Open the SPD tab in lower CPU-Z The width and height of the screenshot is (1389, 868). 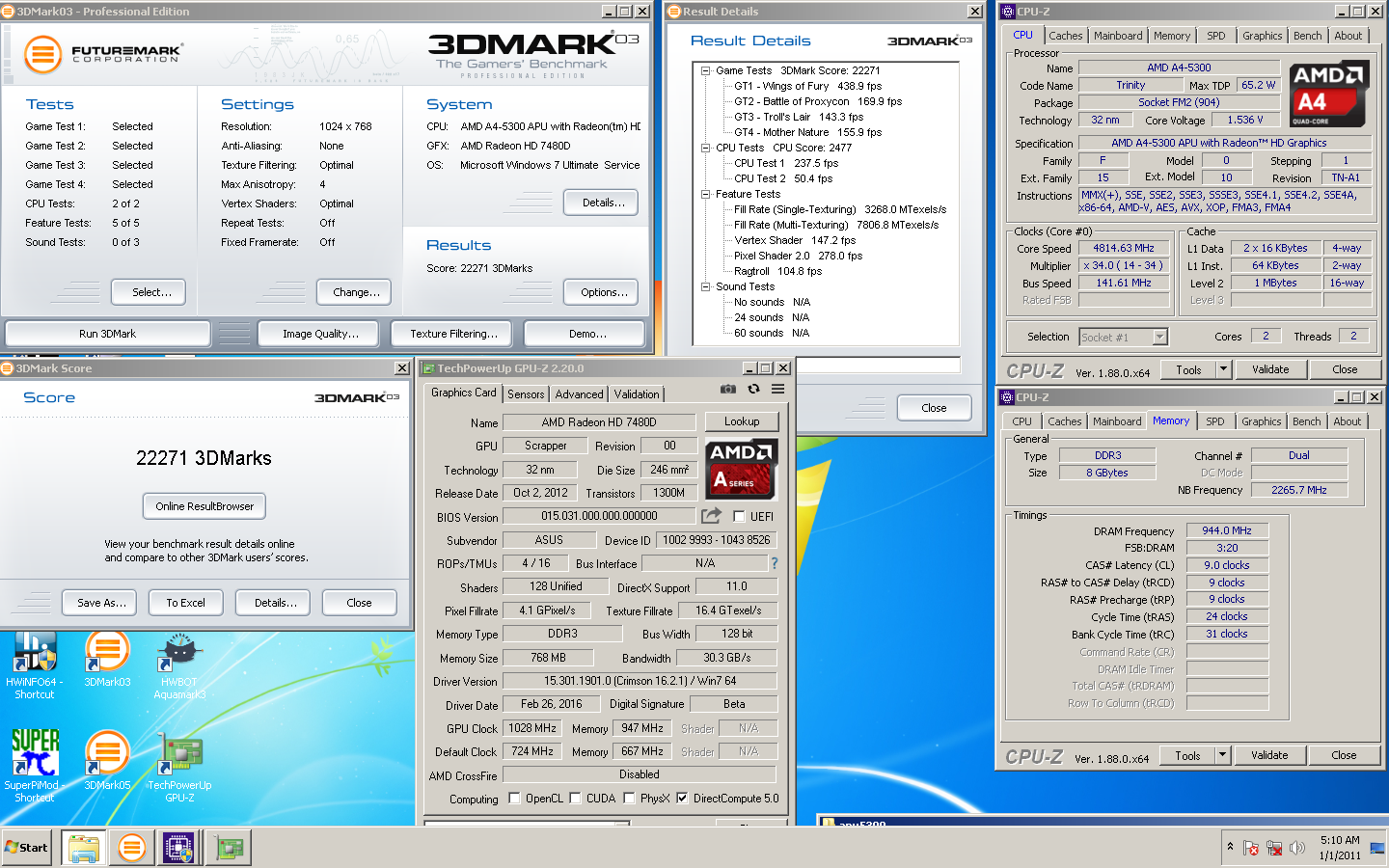click(1214, 421)
